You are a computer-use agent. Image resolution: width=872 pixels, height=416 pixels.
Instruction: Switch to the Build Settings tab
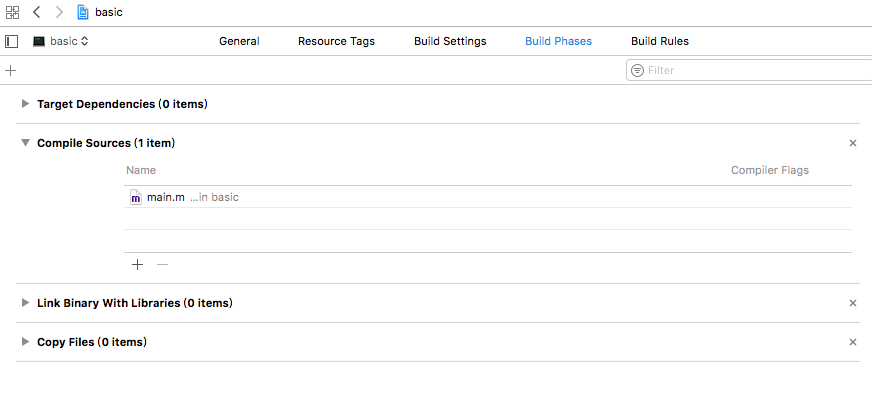click(x=450, y=41)
